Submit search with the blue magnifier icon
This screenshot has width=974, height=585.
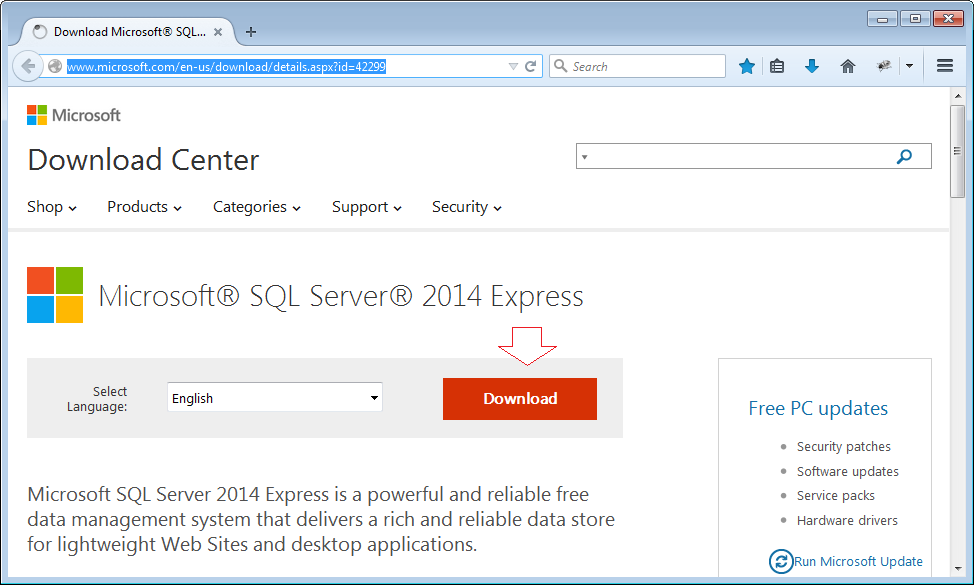tap(904, 156)
